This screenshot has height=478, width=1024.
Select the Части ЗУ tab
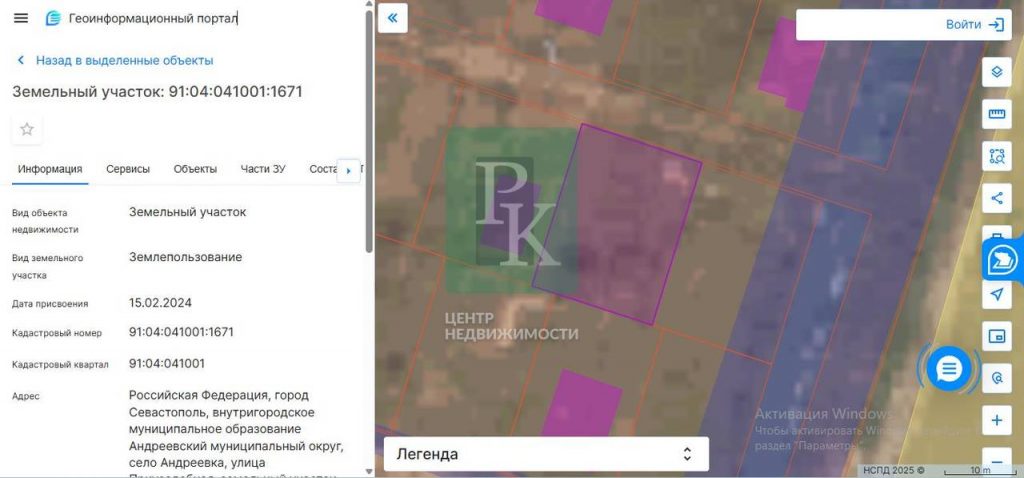[263, 169]
